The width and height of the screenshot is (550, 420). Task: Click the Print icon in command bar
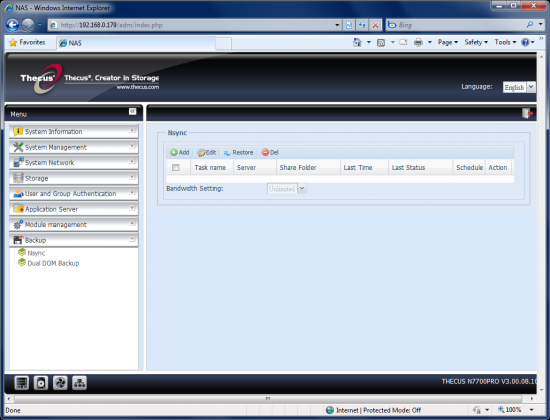(418, 42)
